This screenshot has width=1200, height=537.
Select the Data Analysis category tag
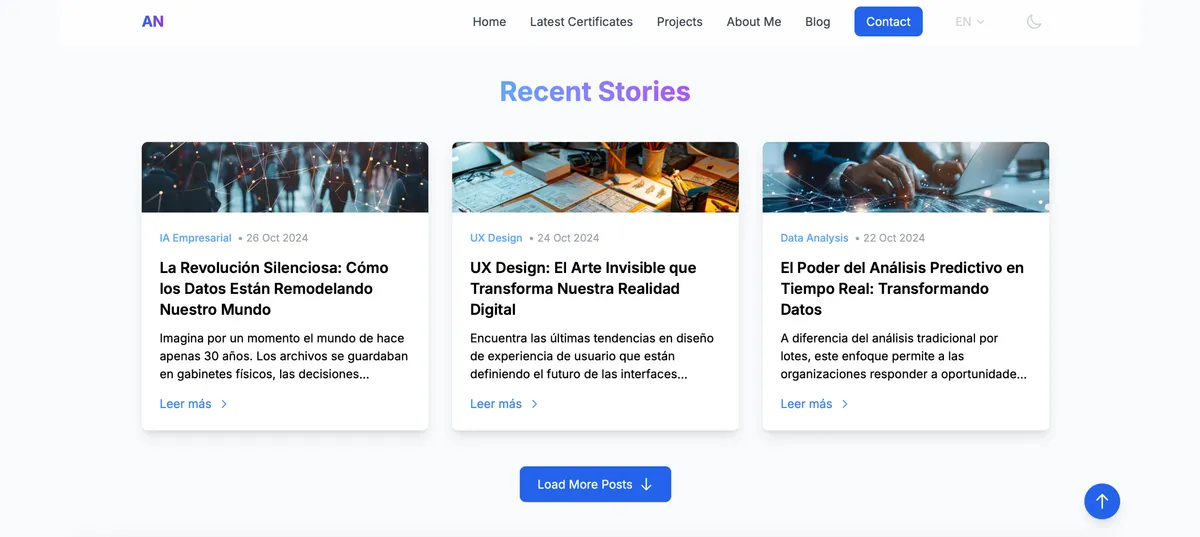pyautogui.click(x=814, y=238)
